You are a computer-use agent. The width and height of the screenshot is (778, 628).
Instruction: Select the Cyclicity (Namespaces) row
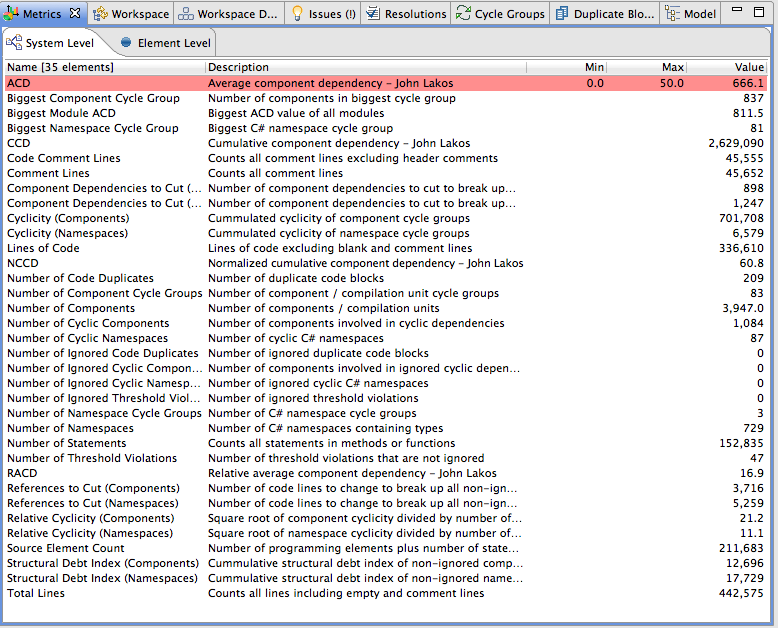(386, 233)
